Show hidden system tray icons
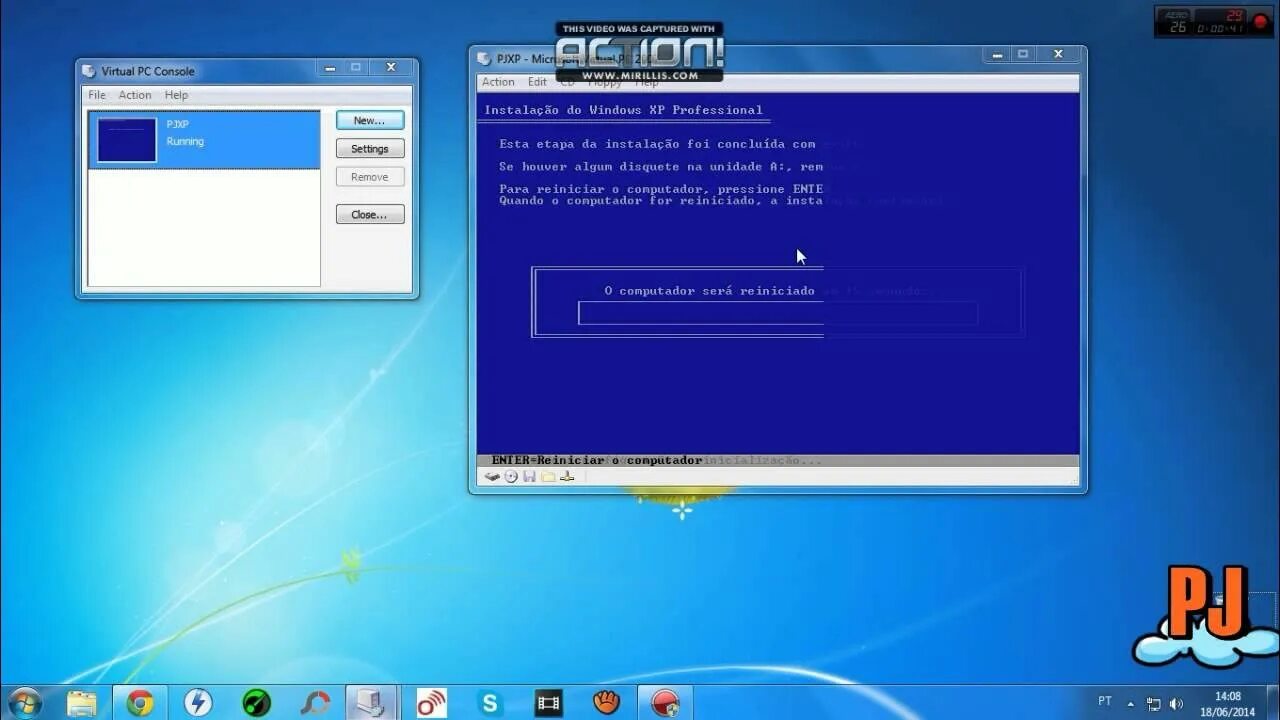The image size is (1280, 720). point(1131,703)
